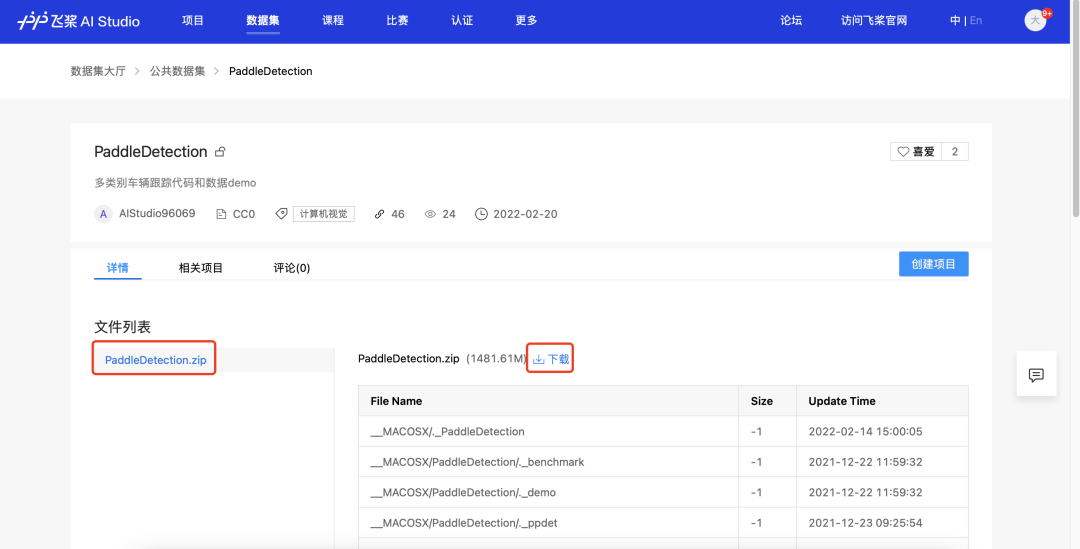
Task: Open the chat feedback floating icon
Action: [x=1036, y=375]
